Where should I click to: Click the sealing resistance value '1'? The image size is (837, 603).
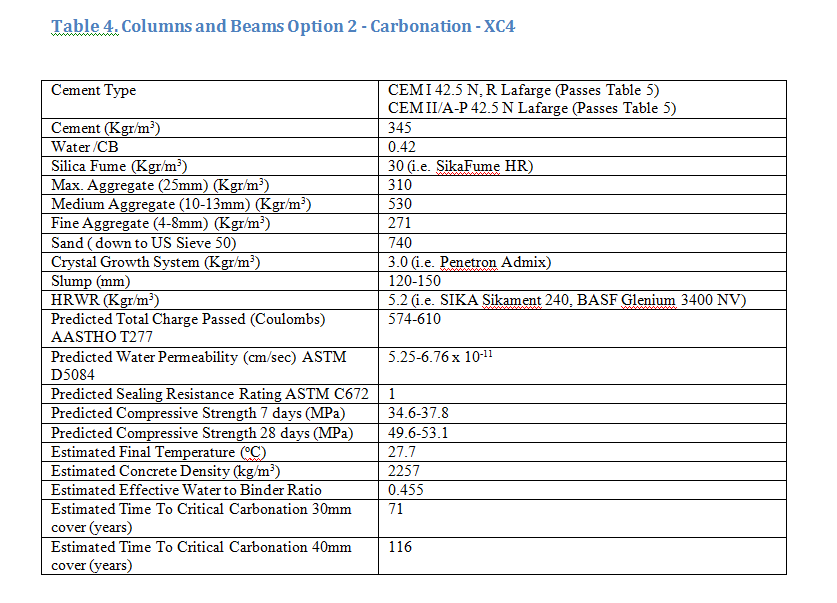tap(392, 394)
